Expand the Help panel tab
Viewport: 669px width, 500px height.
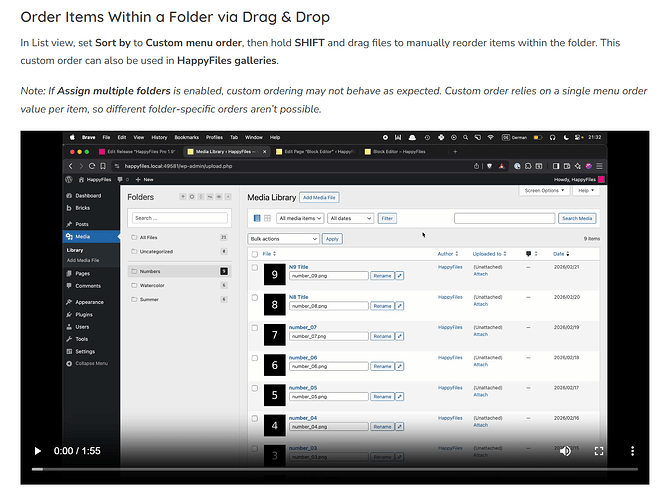(586, 191)
